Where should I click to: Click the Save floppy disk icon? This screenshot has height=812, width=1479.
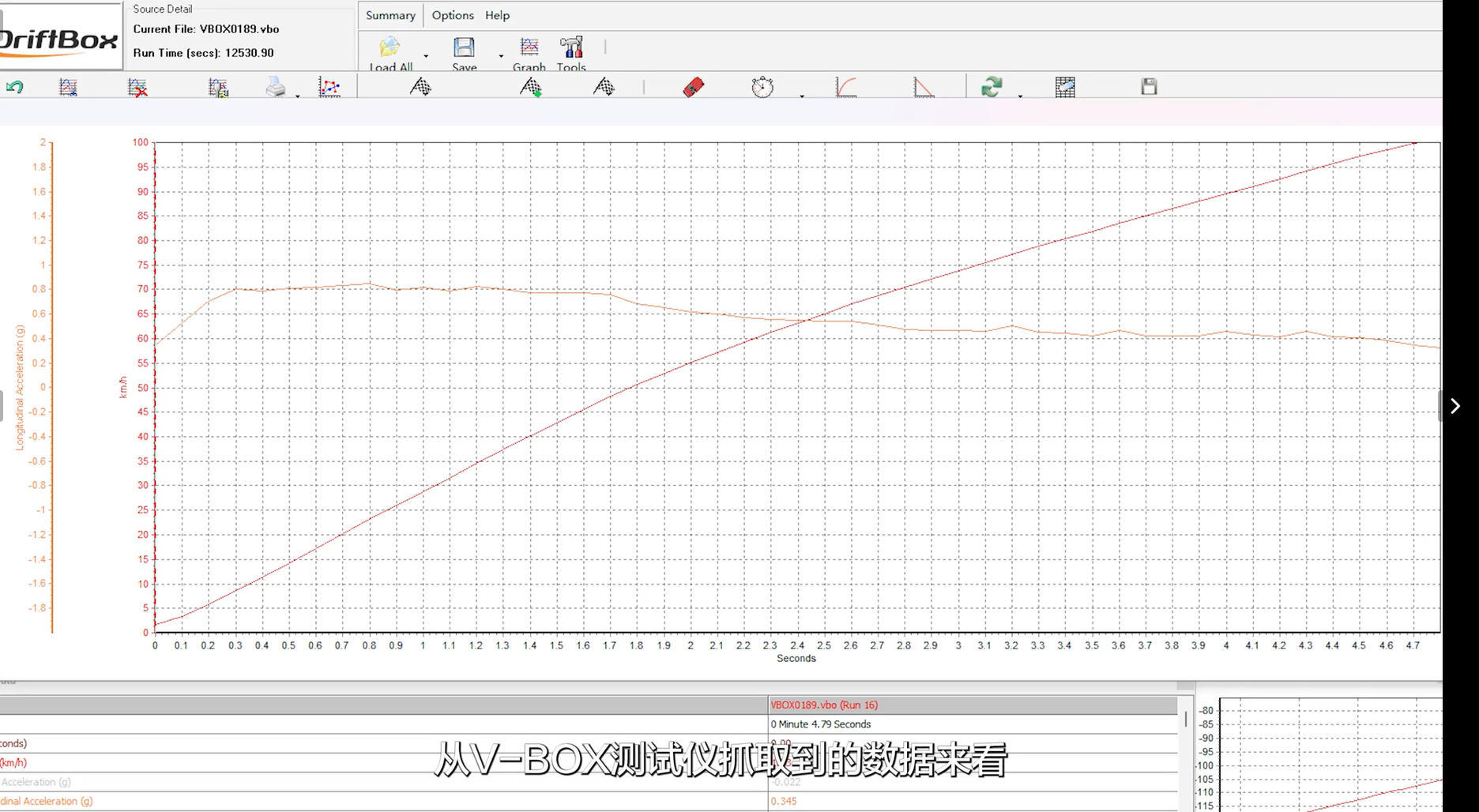click(x=464, y=49)
